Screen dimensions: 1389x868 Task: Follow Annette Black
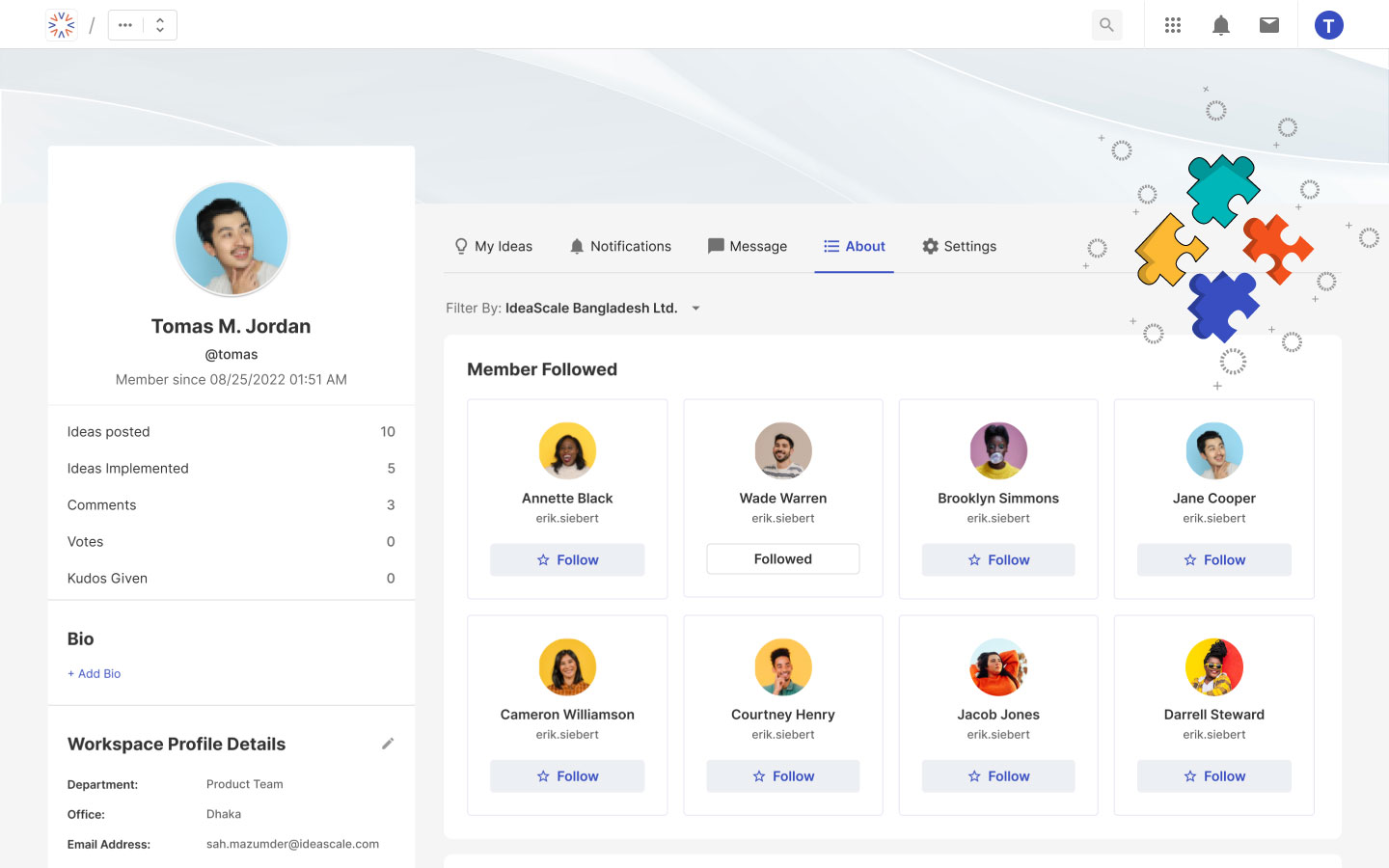pyautogui.click(x=567, y=560)
